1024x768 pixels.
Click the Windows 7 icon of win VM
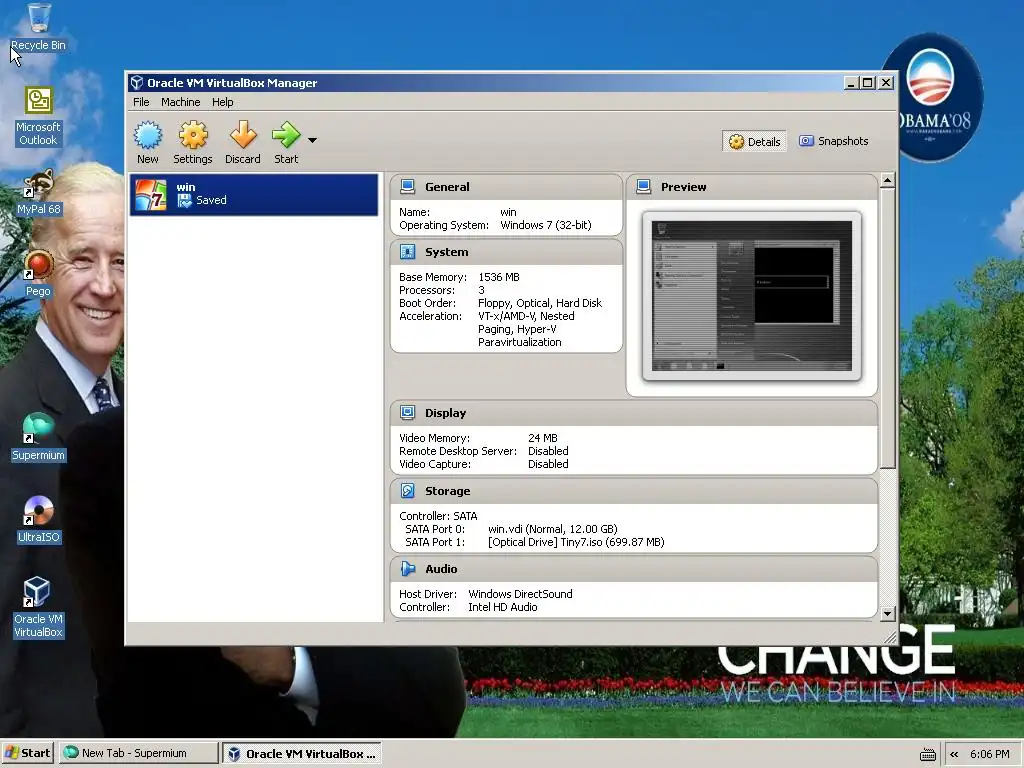(x=151, y=195)
